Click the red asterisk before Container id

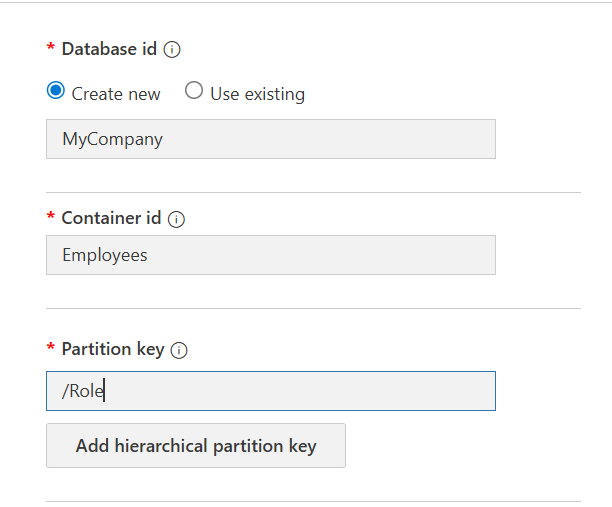click(x=50, y=216)
